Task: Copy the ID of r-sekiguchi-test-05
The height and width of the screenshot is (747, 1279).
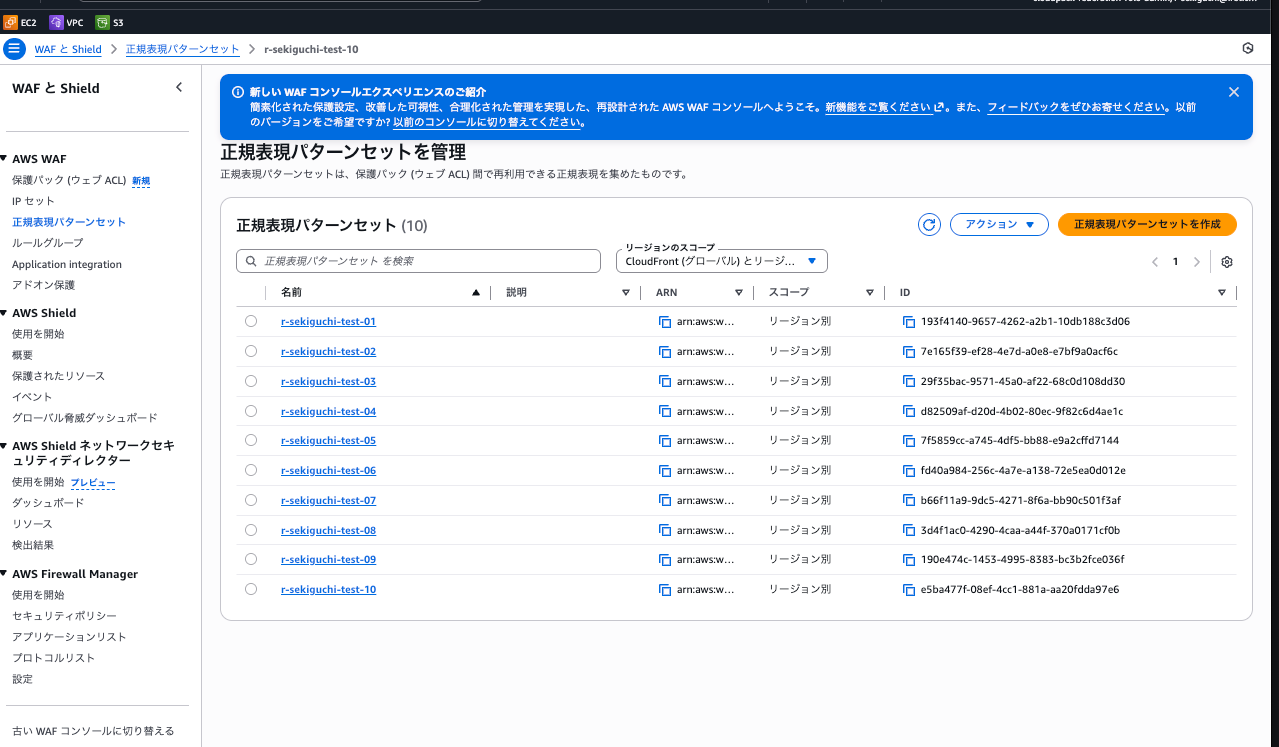Action: (x=909, y=441)
